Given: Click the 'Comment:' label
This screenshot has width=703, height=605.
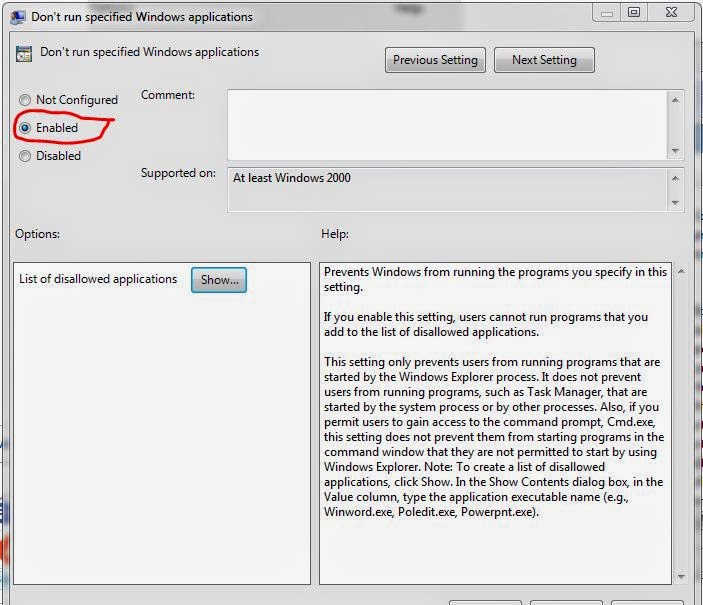Looking at the screenshot, I should [x=168, y=95].
